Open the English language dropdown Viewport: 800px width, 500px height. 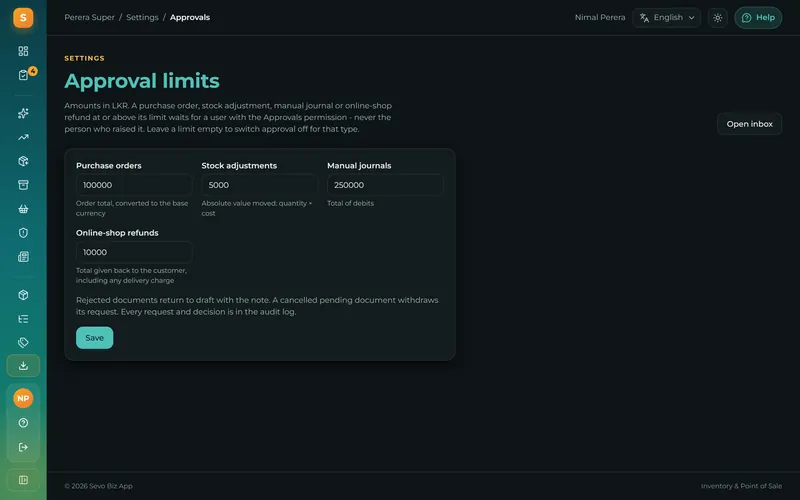pyautogui.click(x=666, y=18)
